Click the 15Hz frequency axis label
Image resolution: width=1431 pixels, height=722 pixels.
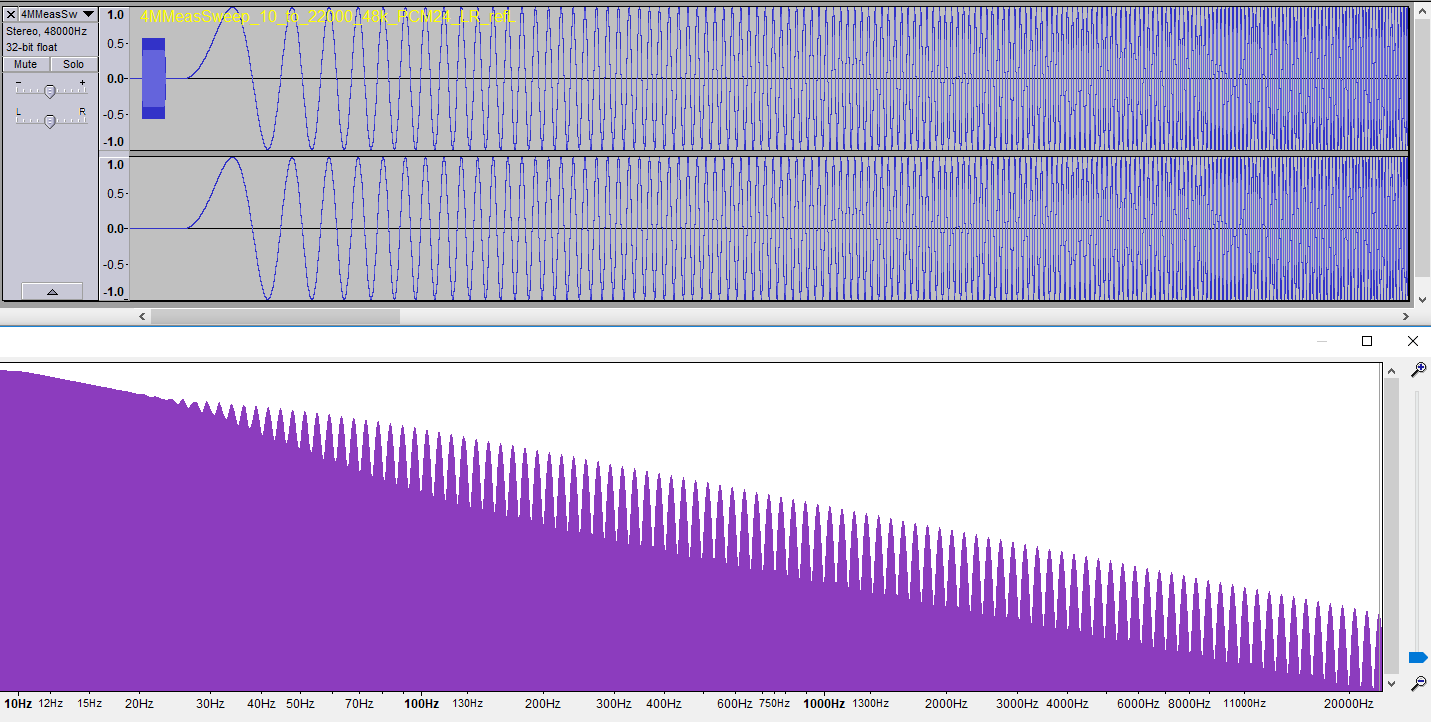pyautogui.click(x=90, y=704)
